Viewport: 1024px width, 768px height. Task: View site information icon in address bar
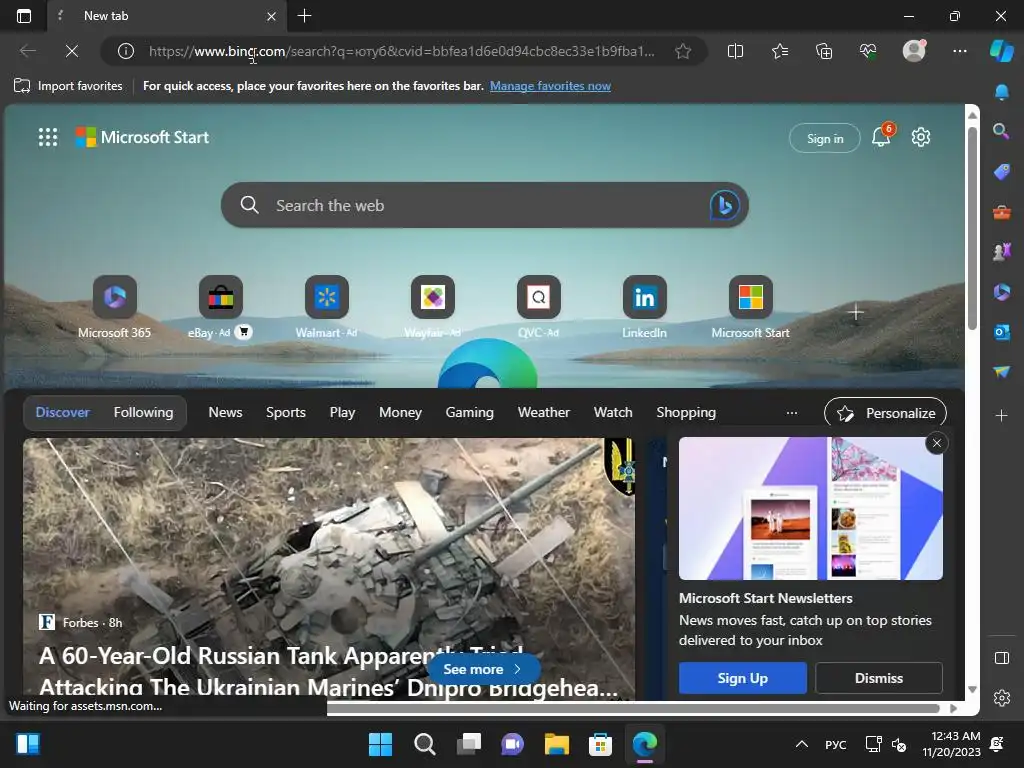point(126,51)
